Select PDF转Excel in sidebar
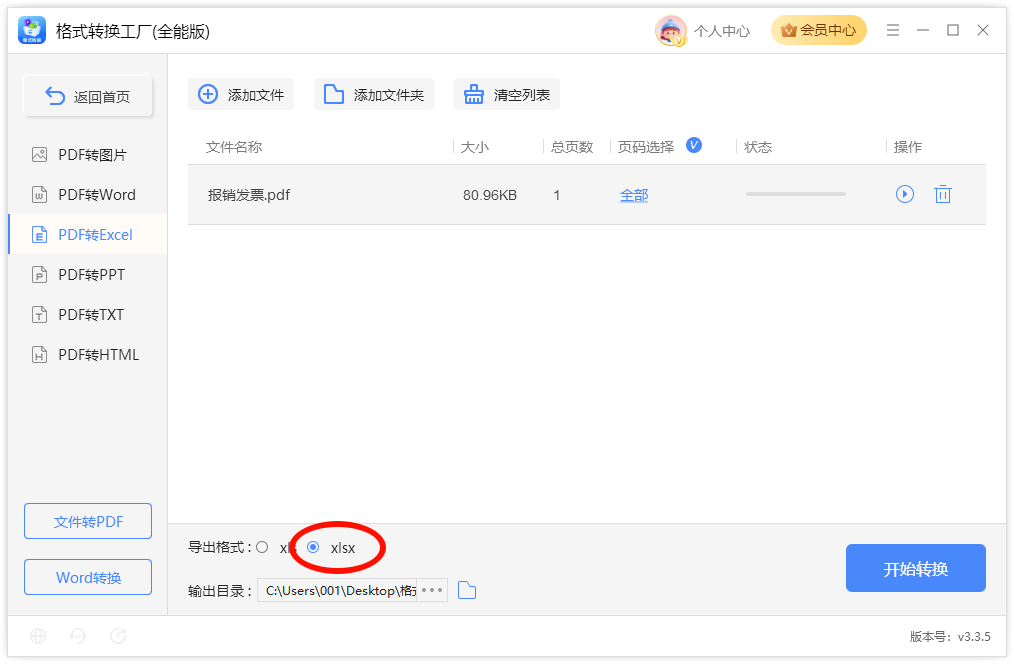The image size is (1014, 664). tap(88, 235)
